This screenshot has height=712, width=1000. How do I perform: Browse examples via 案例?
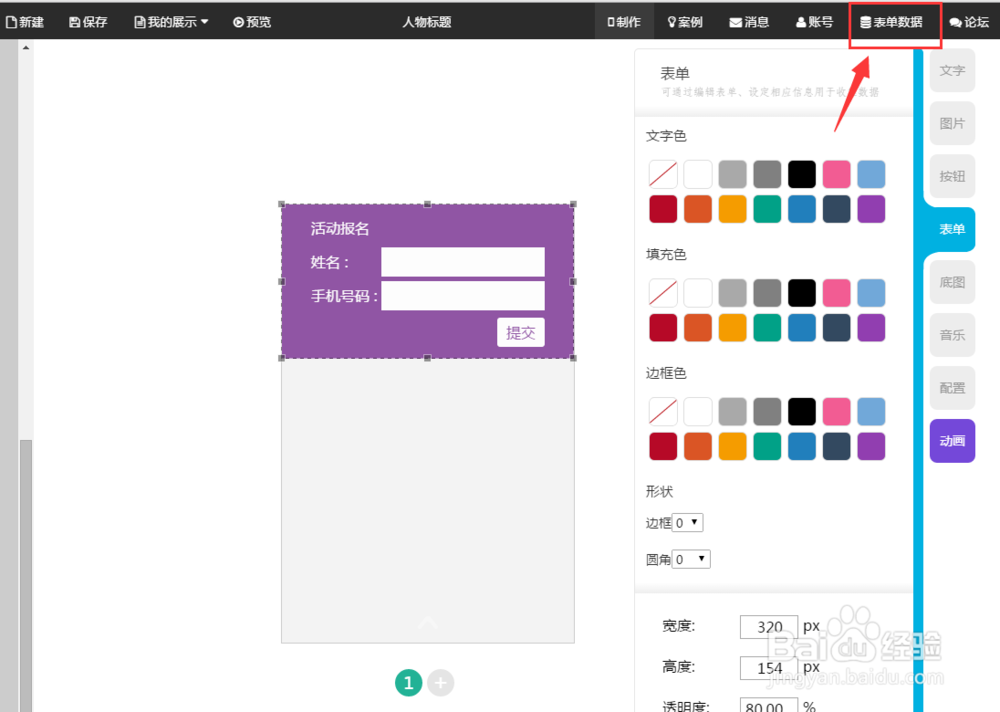click(685, 21)
